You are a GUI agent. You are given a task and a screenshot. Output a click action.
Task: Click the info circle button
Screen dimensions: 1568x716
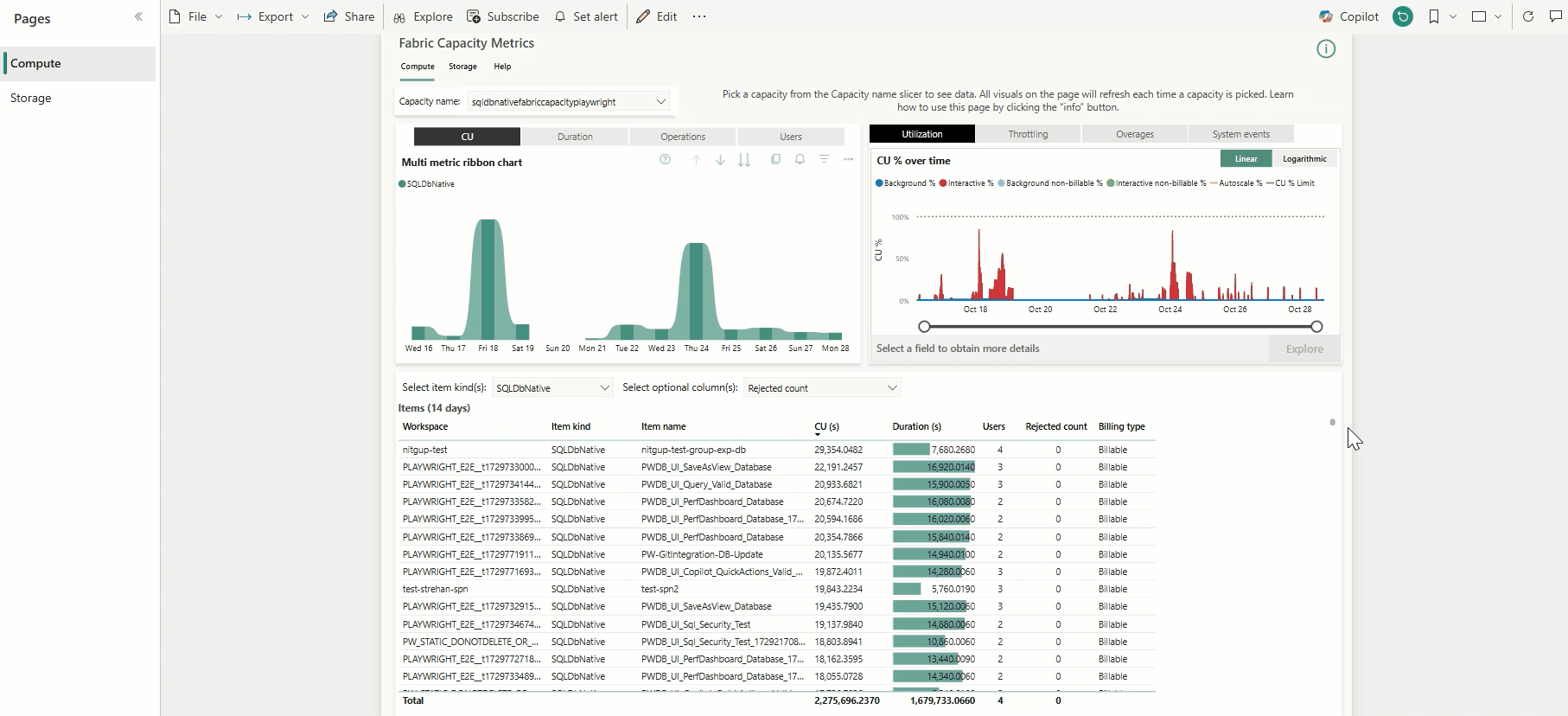[1326, 49]
